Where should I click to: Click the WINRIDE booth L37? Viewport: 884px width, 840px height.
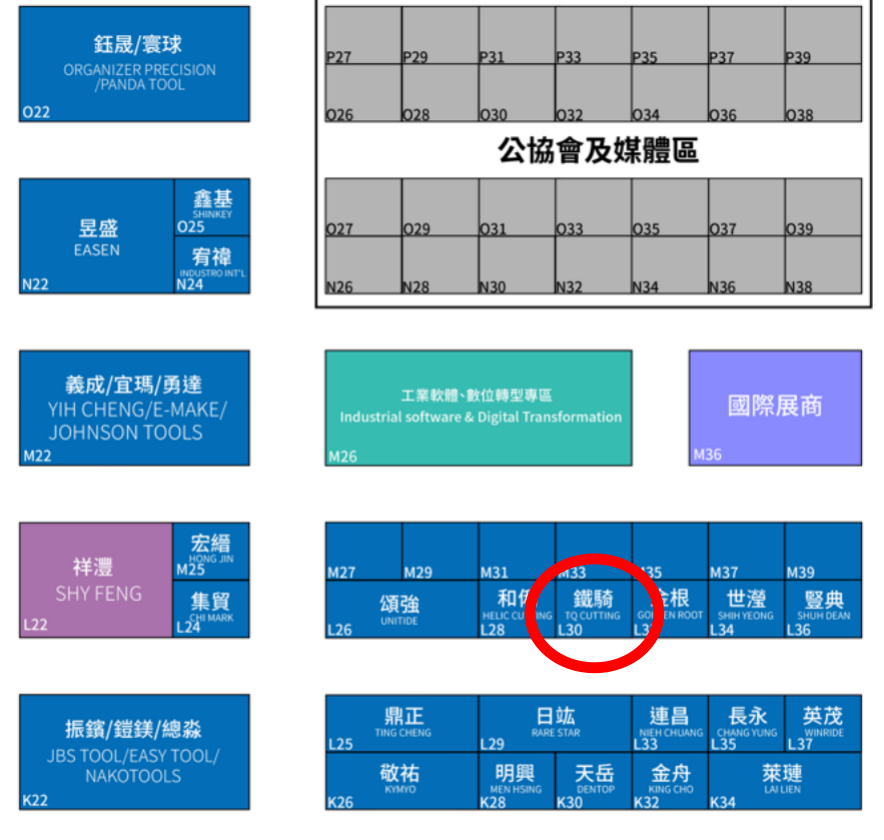coord(824,724)
